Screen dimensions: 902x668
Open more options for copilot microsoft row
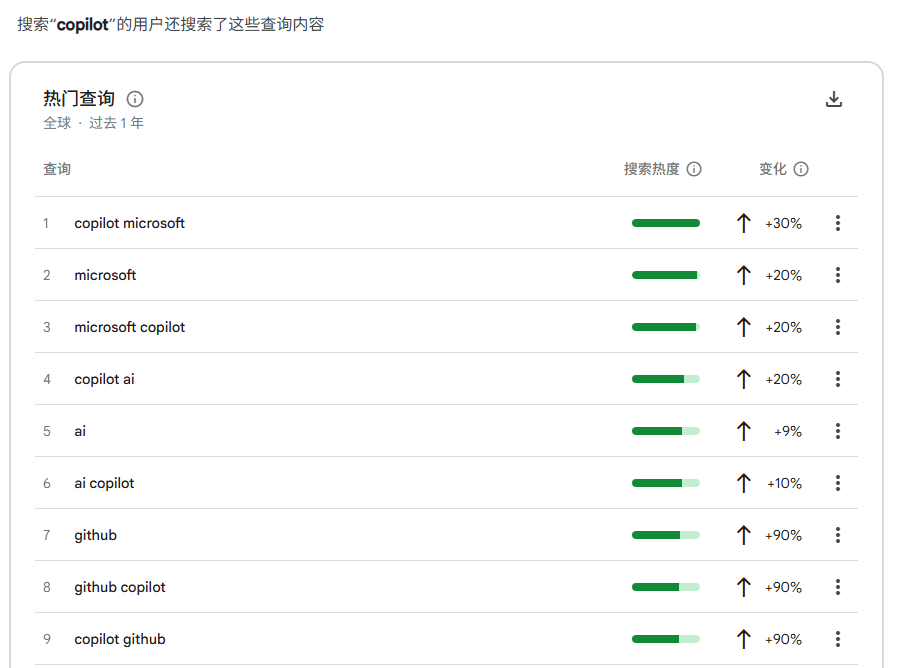[x=838, y=223]
